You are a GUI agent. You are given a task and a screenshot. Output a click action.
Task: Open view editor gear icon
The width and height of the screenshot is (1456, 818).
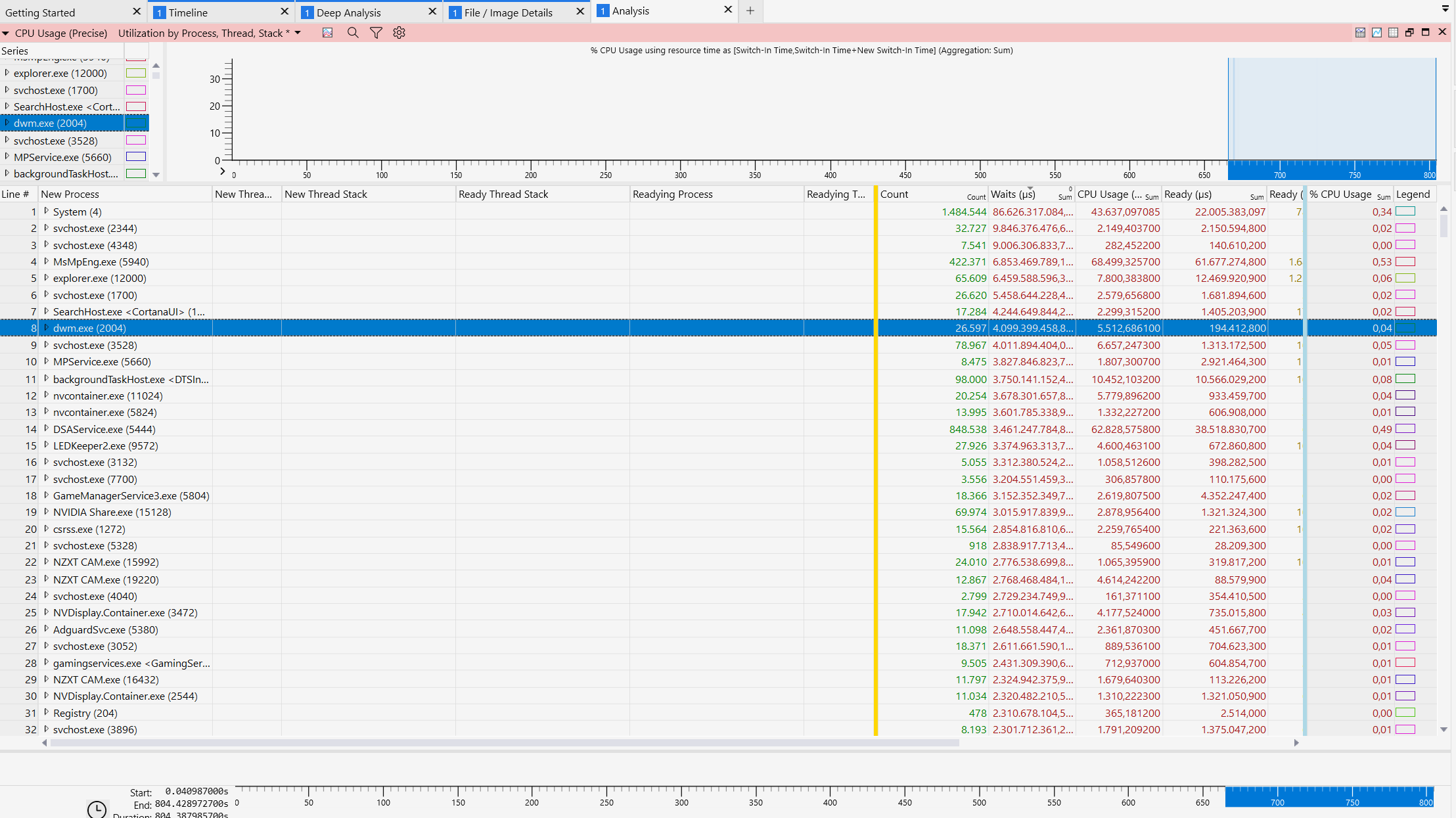point(399,33)
